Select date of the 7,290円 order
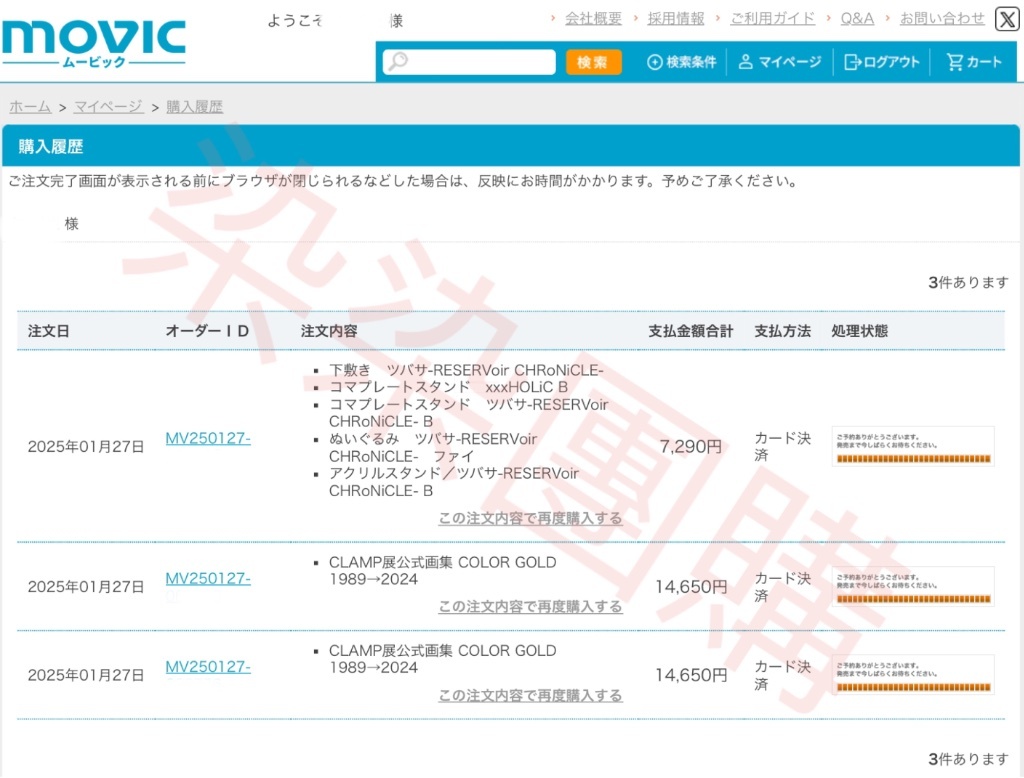Image resolution: width=1024 pixels, height=778 pixels. coord(86,447)
